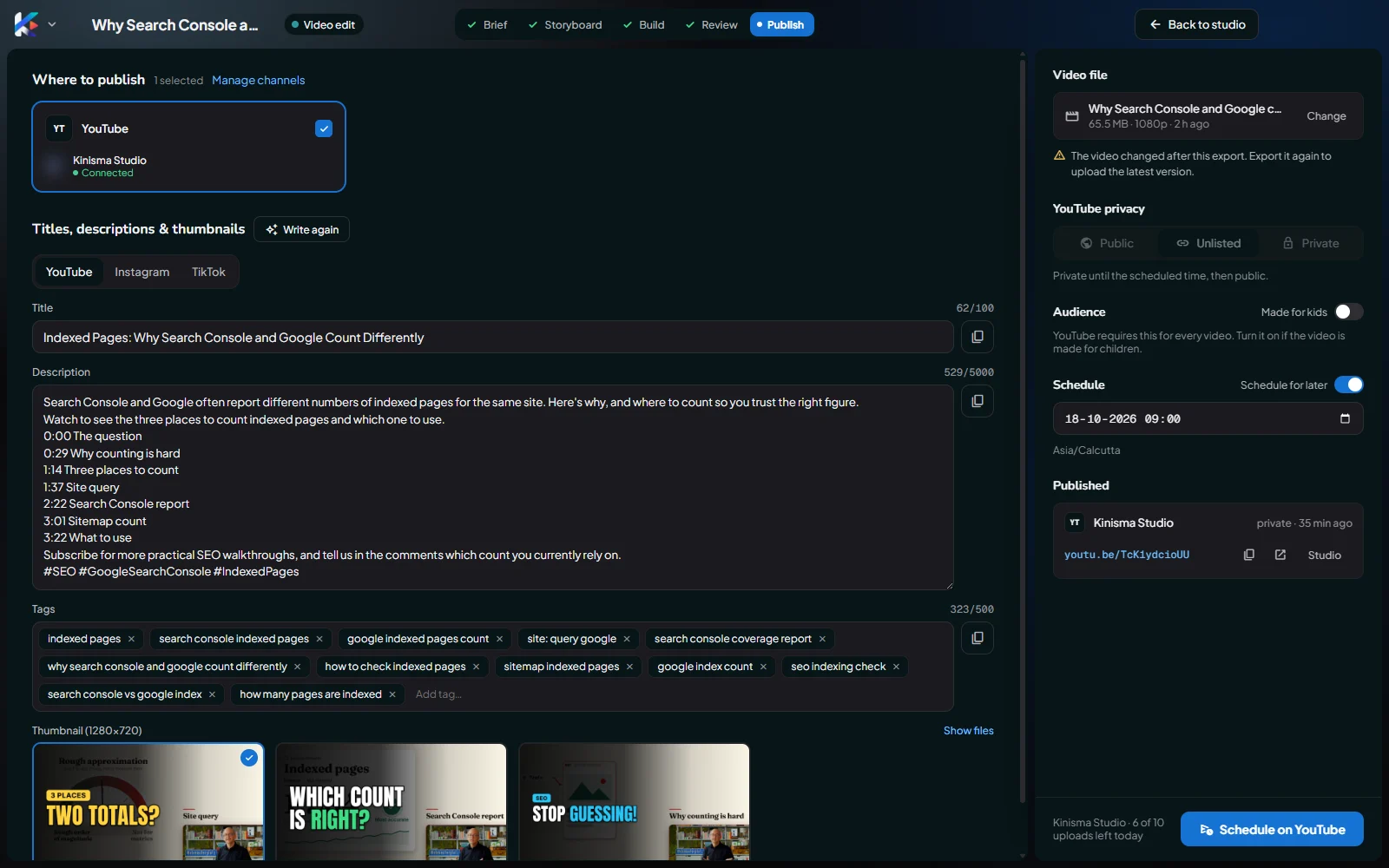Remove the 'google index count' tag
Viewport: 1389px width, 868px height.
pyautogui.click(x=763, y=667)
